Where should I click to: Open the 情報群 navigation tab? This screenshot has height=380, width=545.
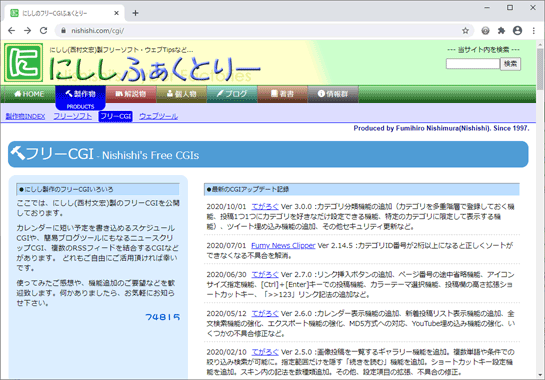pos(333,94)
